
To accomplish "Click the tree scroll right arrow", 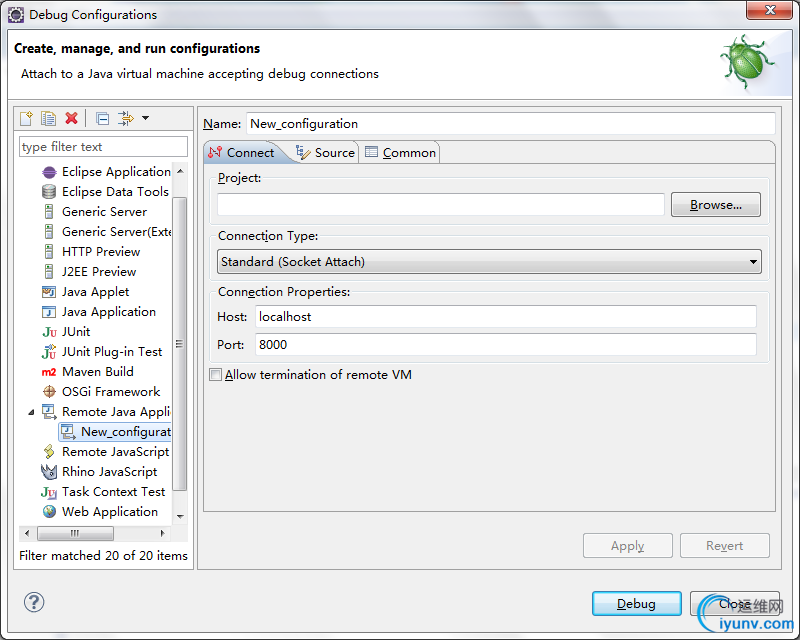I will pos(162,533).
